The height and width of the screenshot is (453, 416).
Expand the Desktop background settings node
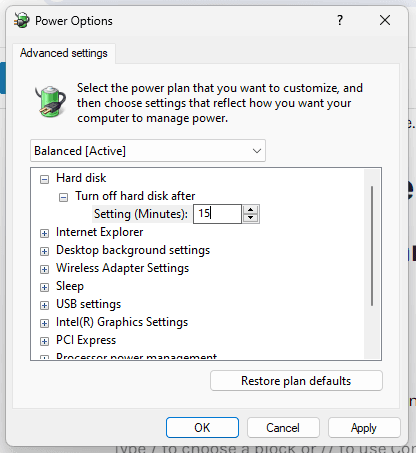point(44,251)
